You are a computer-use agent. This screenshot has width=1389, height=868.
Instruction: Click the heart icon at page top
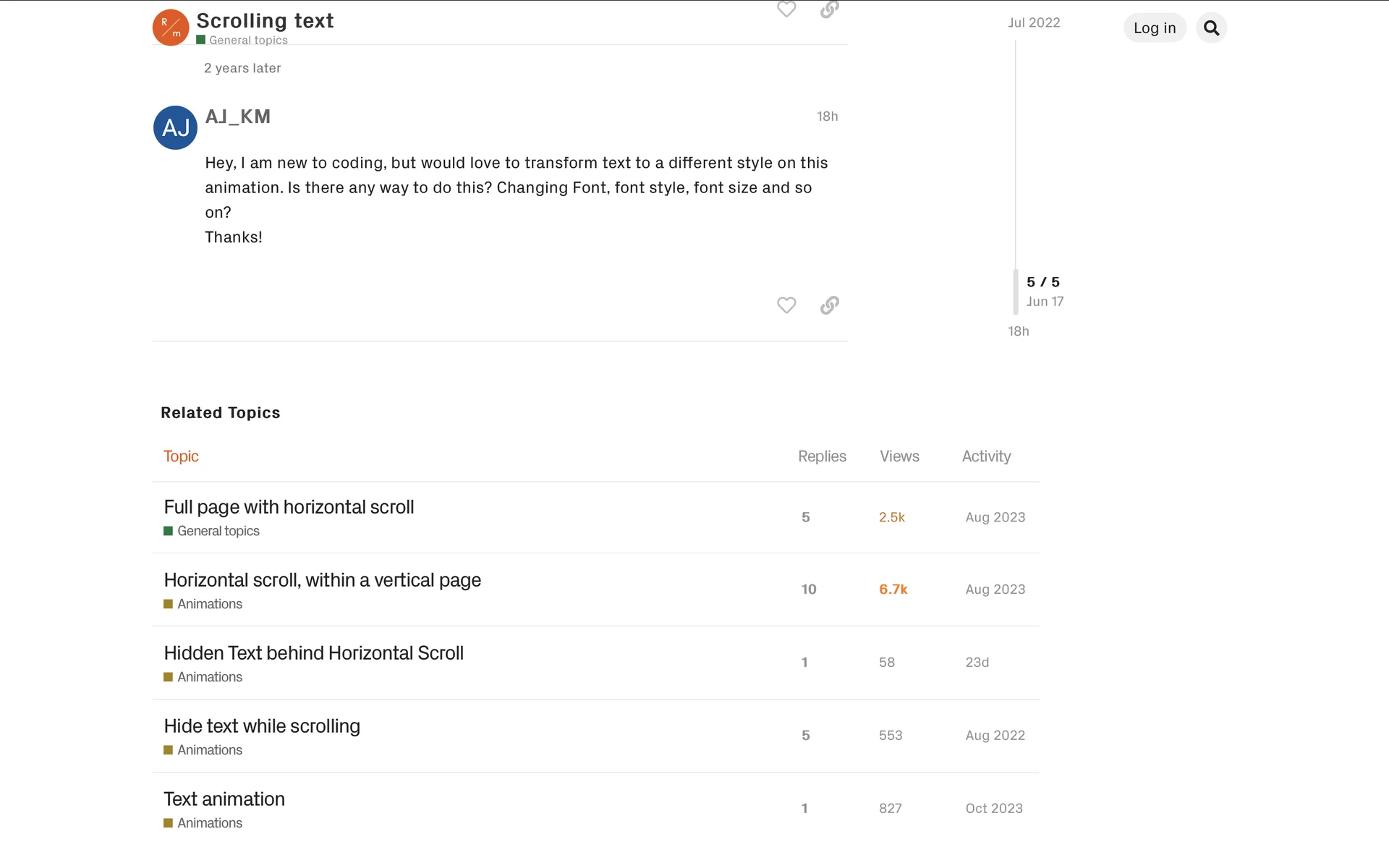pos(786,9)
